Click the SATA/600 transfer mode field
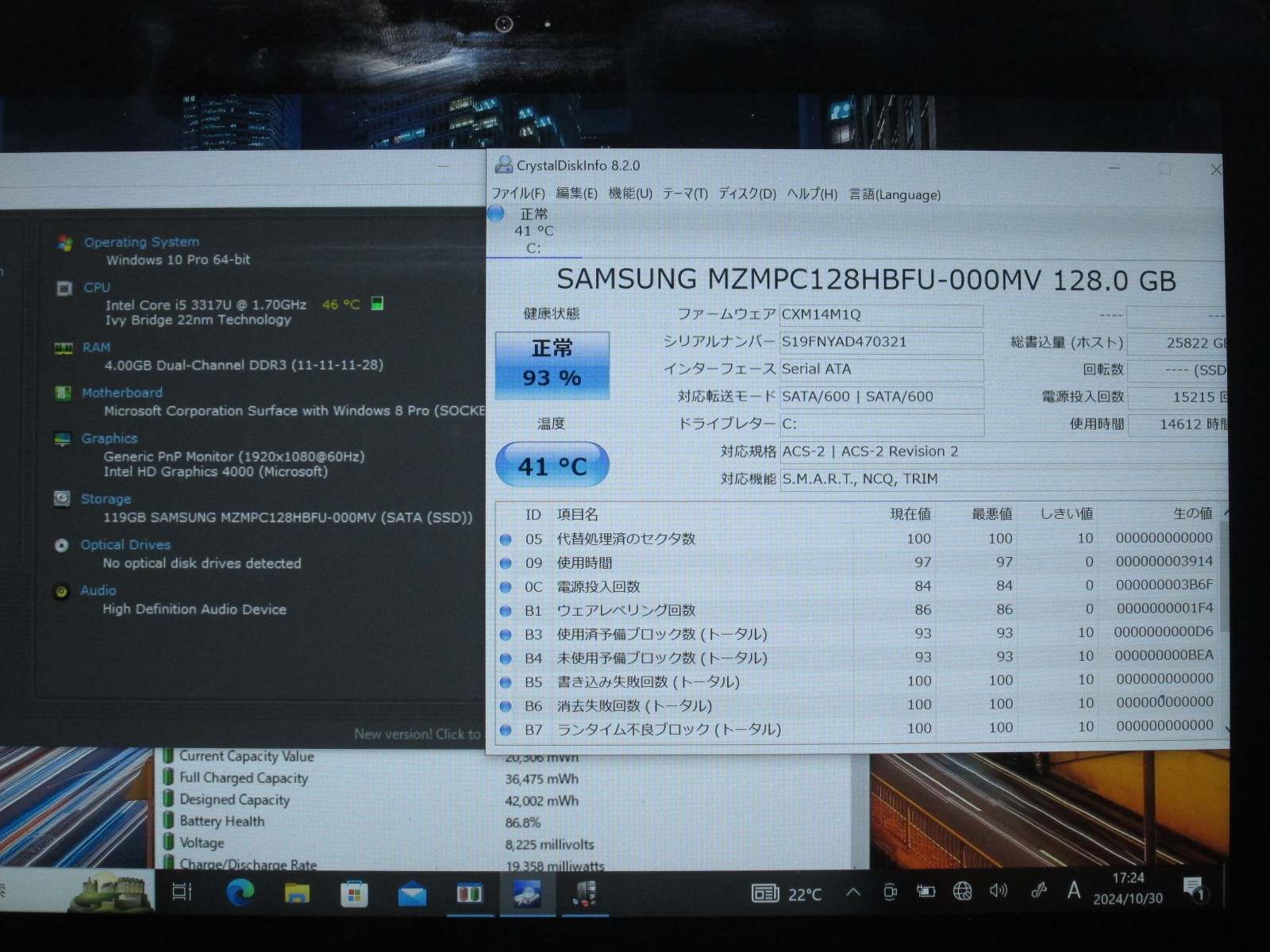The image size is (1270, 952). point(881,397)
